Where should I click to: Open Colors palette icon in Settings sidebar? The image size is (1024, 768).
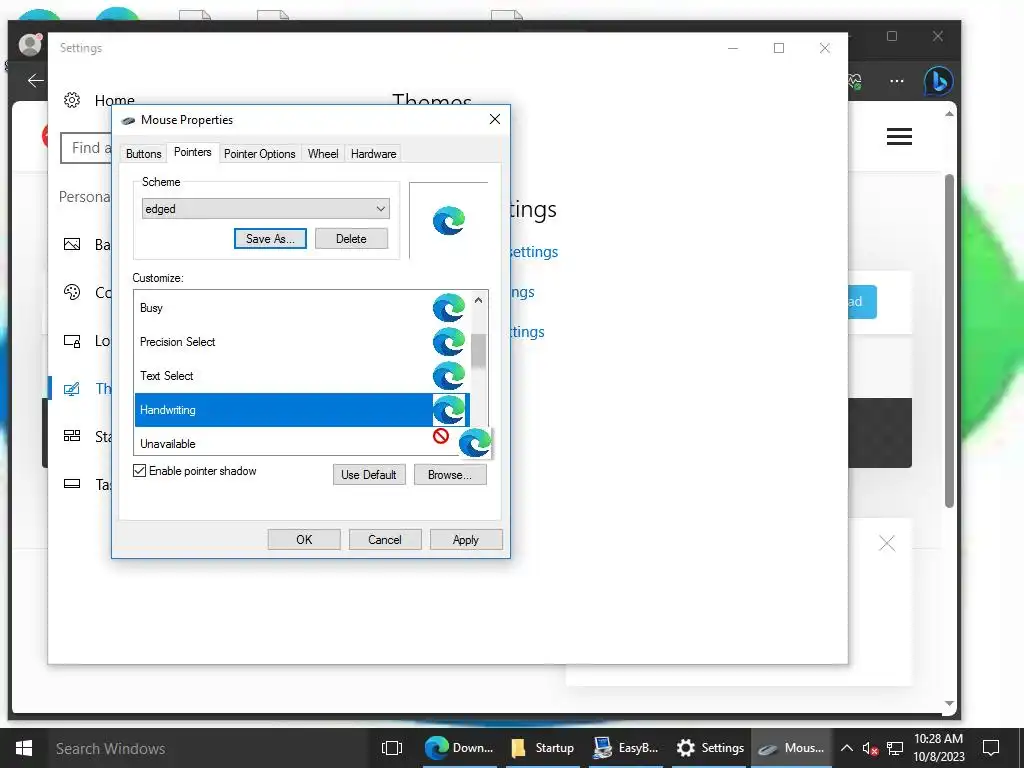(x=72, y=292)
